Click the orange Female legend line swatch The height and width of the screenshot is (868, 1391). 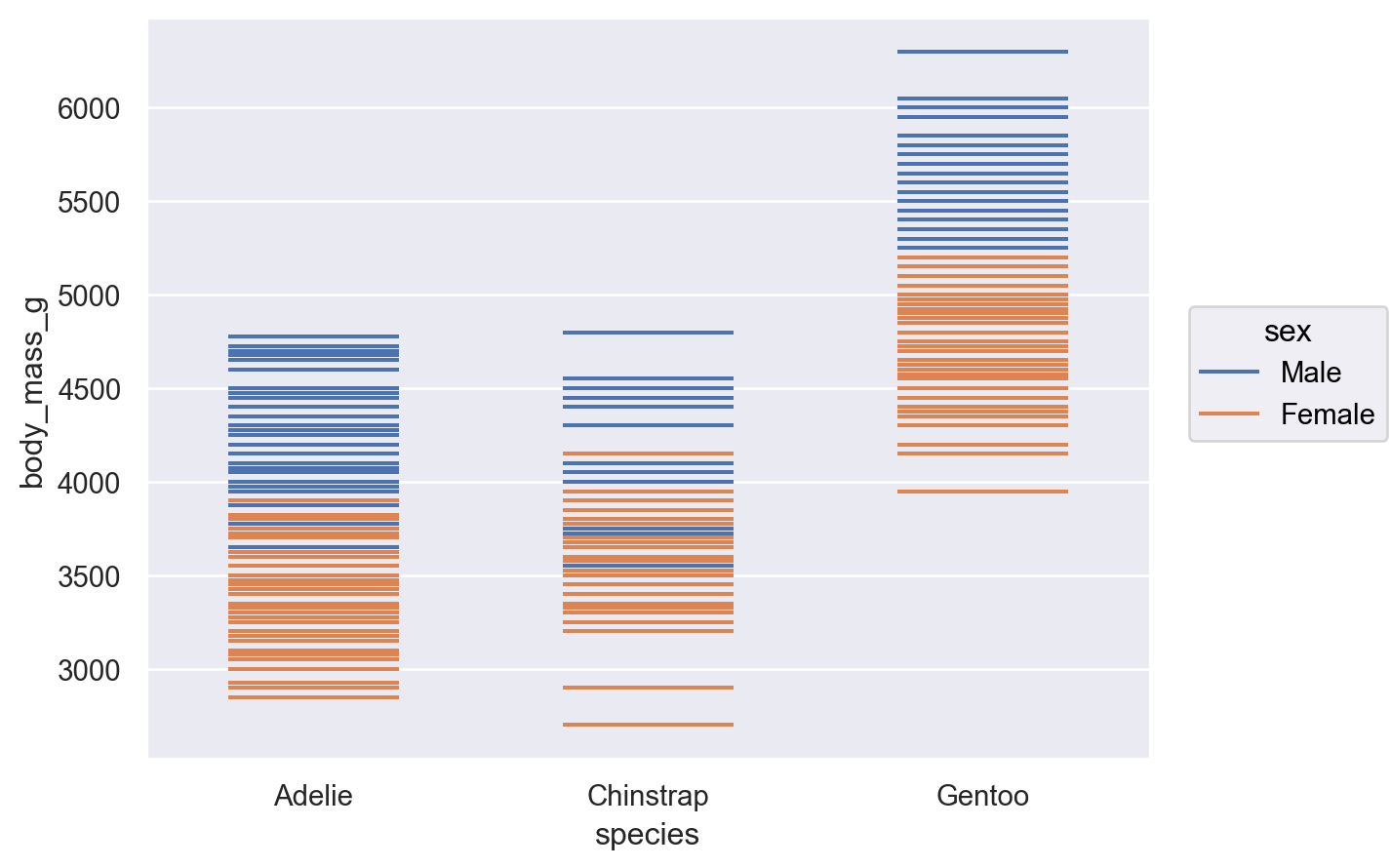(x=1228, y=414)
